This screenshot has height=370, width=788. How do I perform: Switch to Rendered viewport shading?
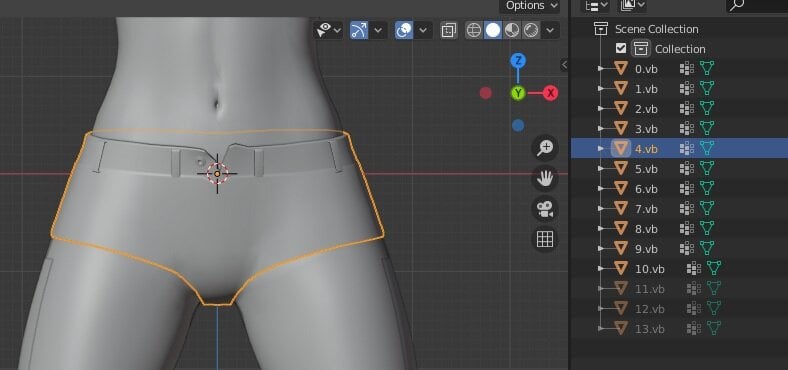coord(531,30)
